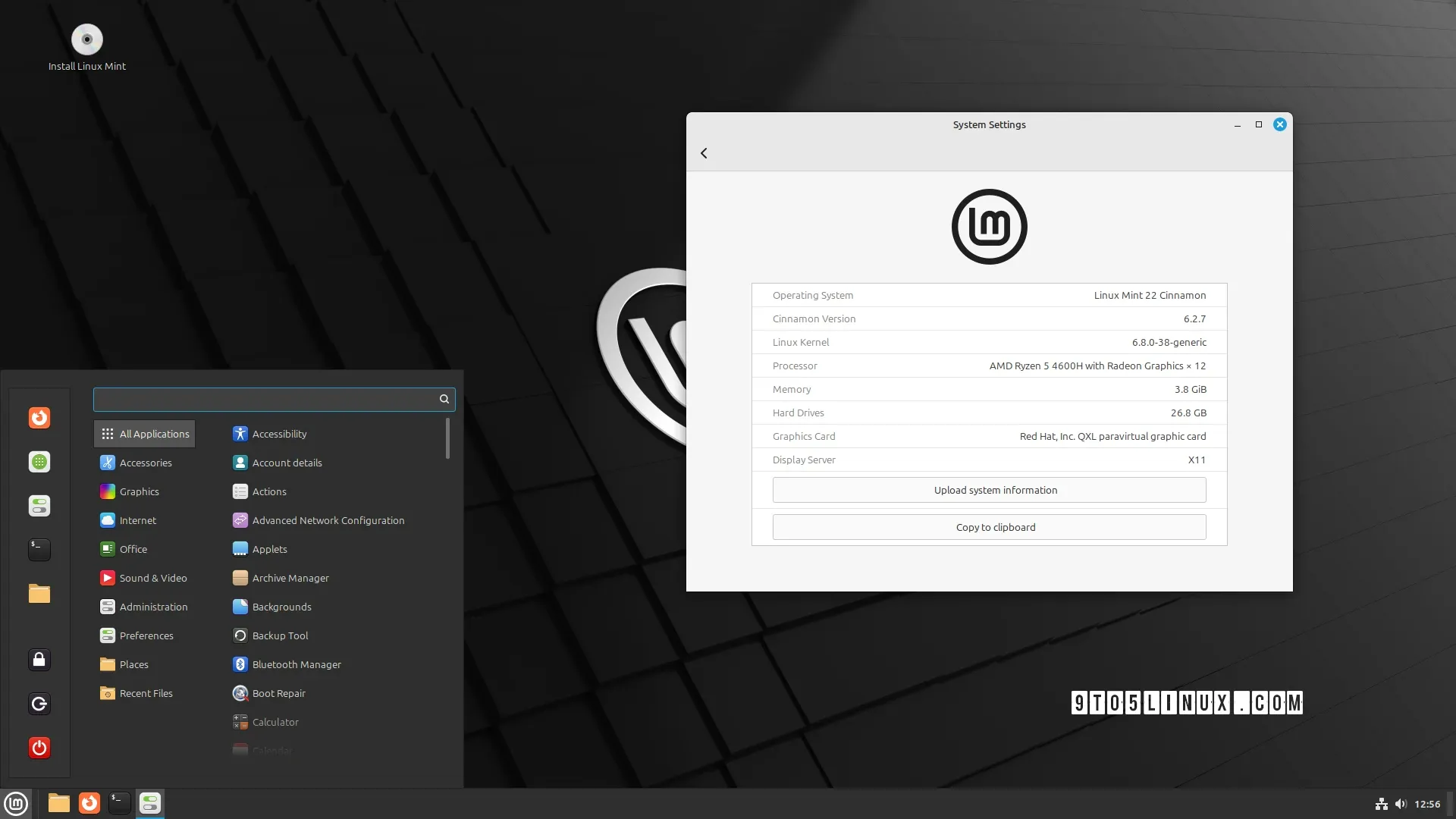This screenshot has width=1456, height=819.
Task: Select the Recent Files menu item
Action: coord(145,693)
